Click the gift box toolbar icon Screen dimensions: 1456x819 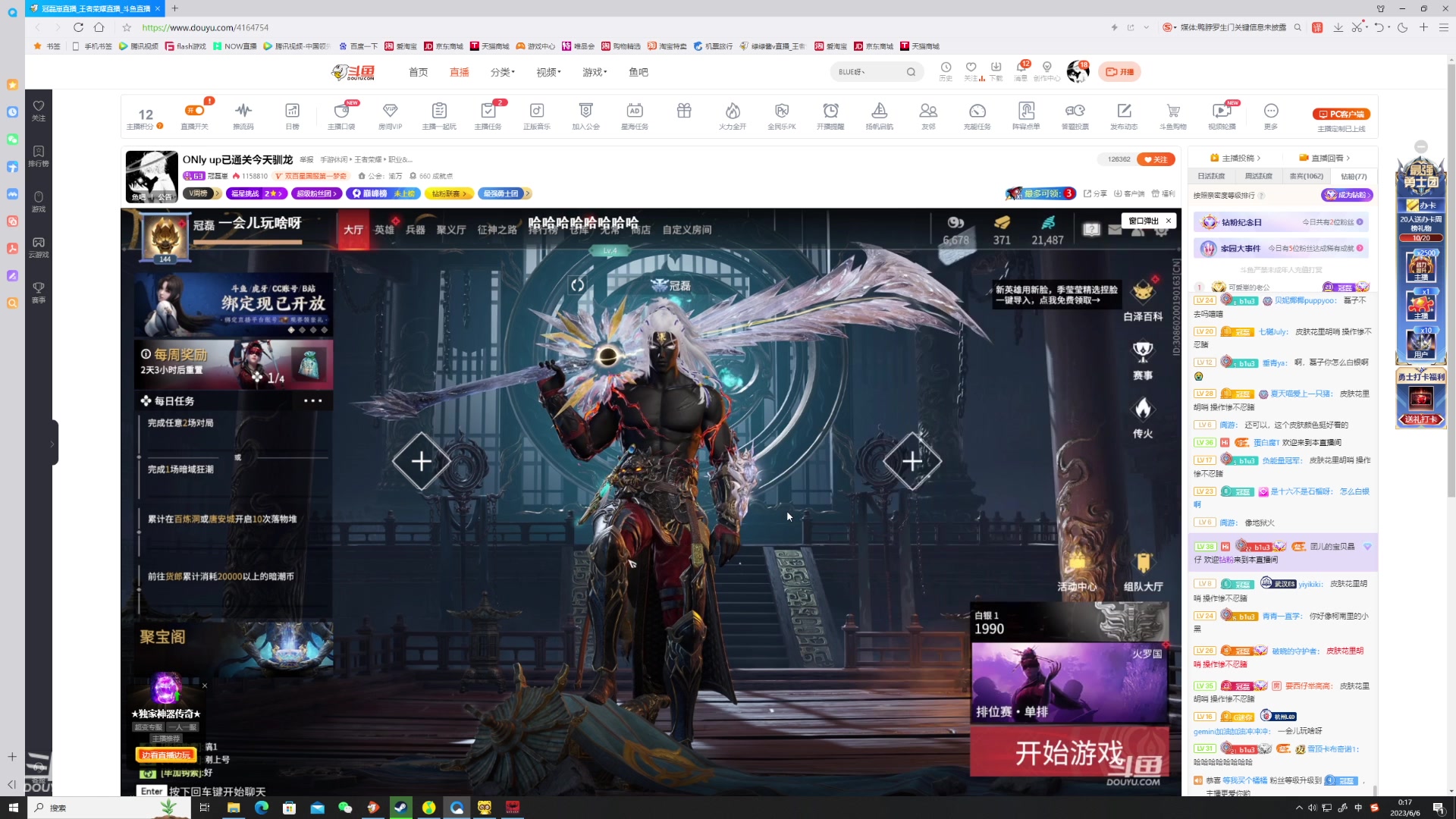(684, 111)
